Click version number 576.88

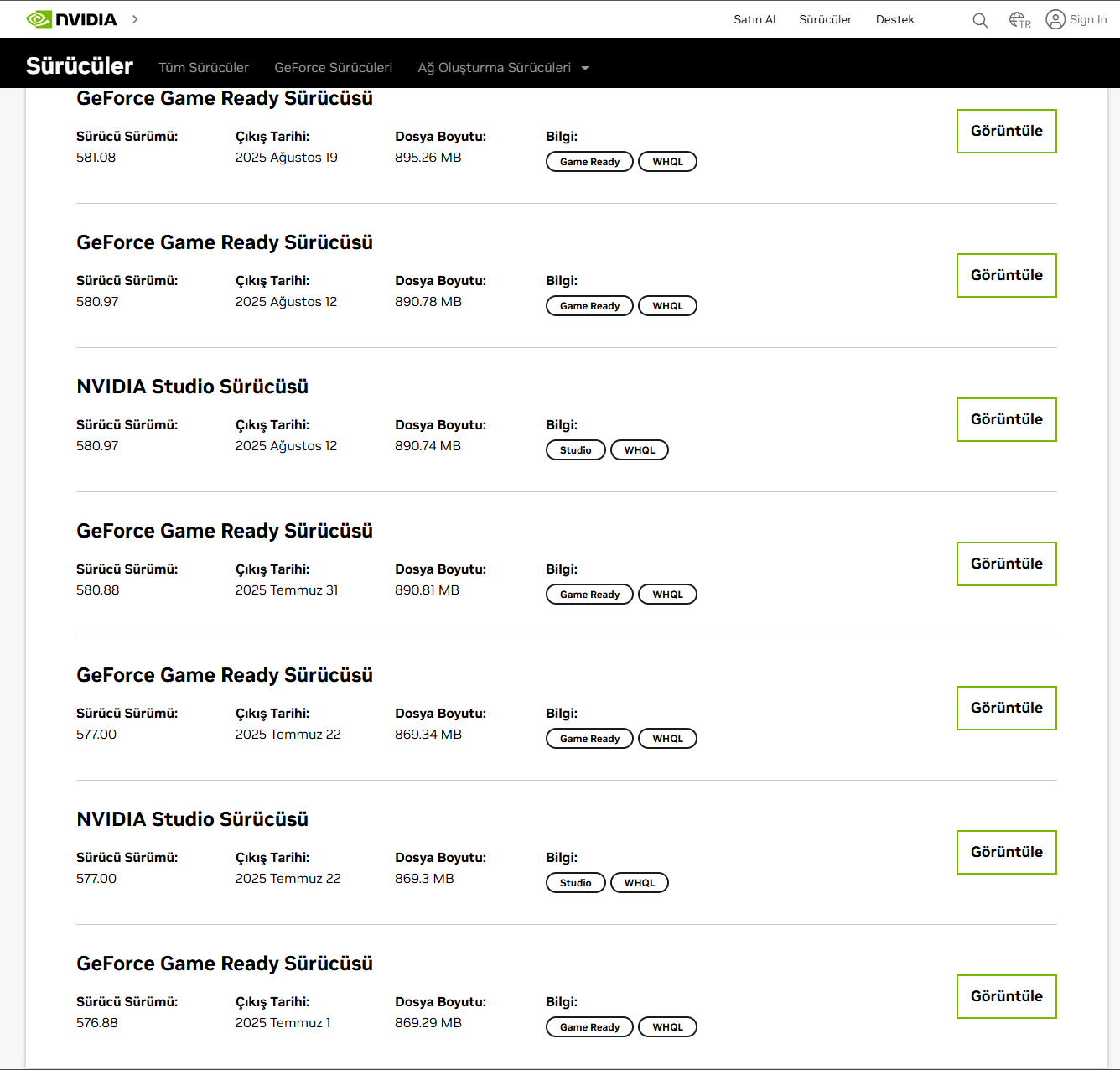(x=96, y=1023)
